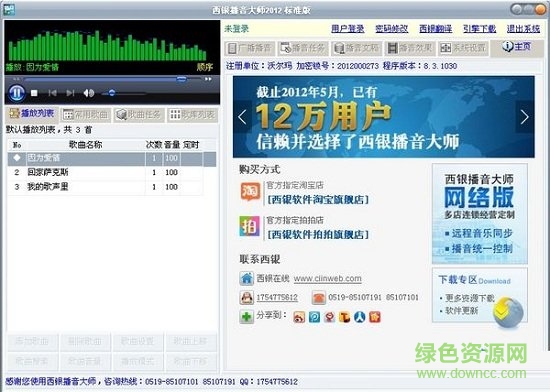Share via the last orange share icon

pyautogui.click(x=375, y=317)
